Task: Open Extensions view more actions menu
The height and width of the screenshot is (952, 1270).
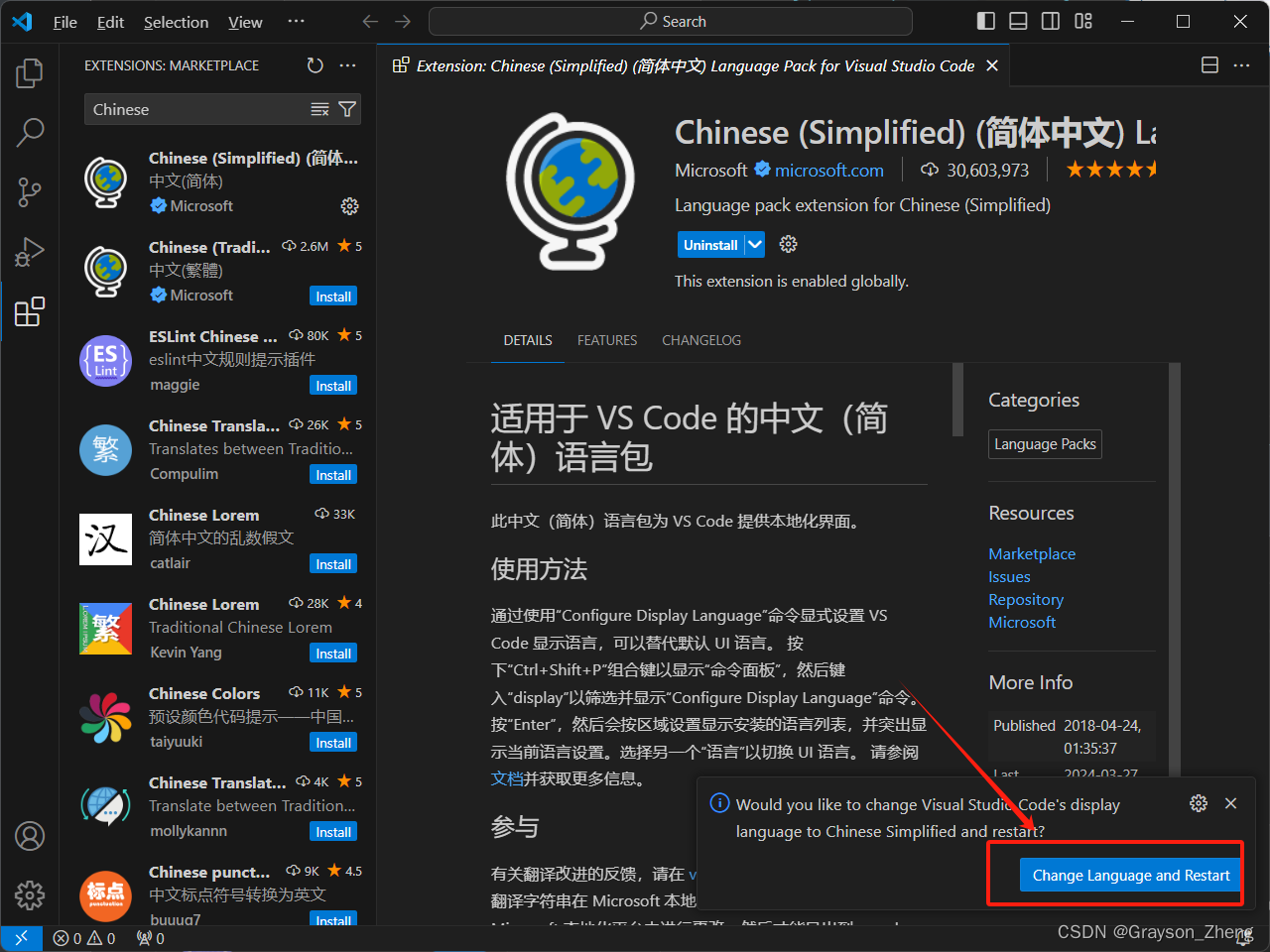Action: tap(347, 65)
